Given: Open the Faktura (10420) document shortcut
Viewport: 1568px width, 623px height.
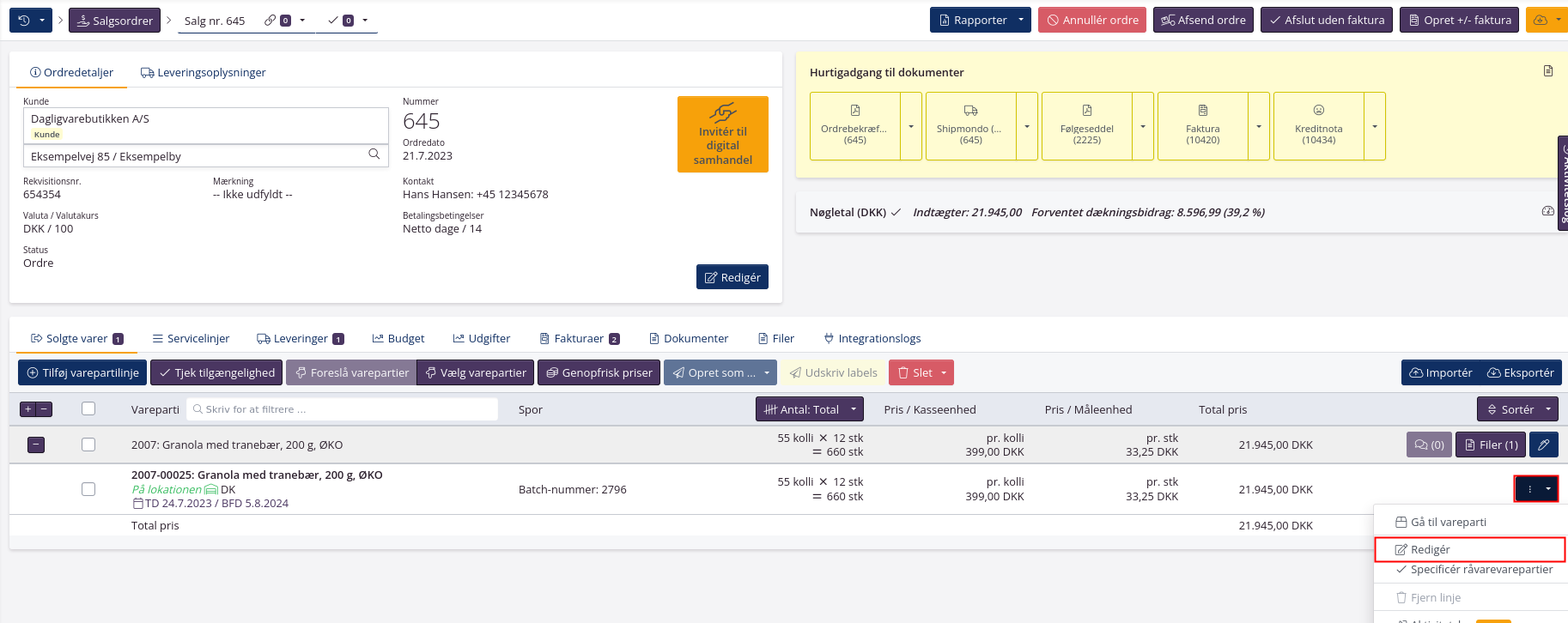Looking at the screenshot, I should point(1202,126).
